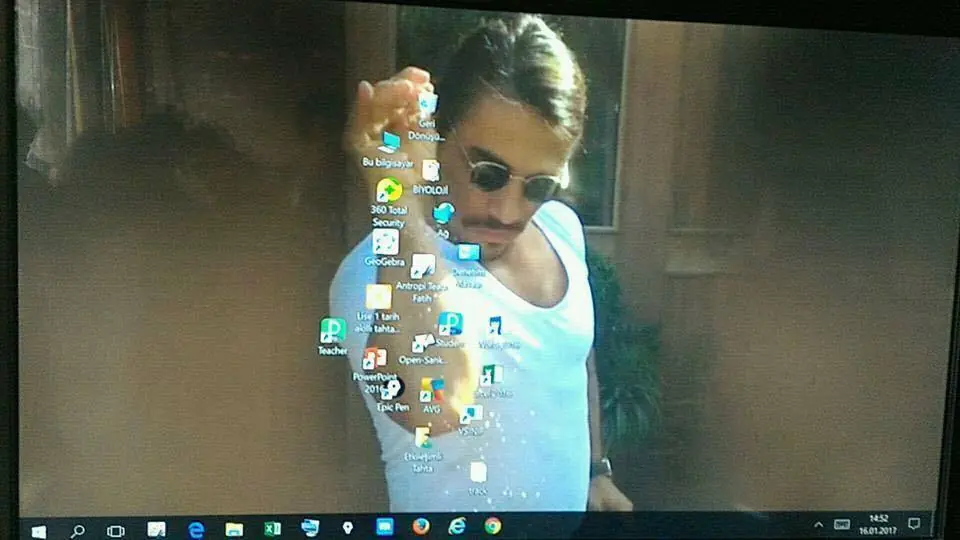Click the taskbar search magnifier
Screen dimensions: 960x540
coord(78,531)
